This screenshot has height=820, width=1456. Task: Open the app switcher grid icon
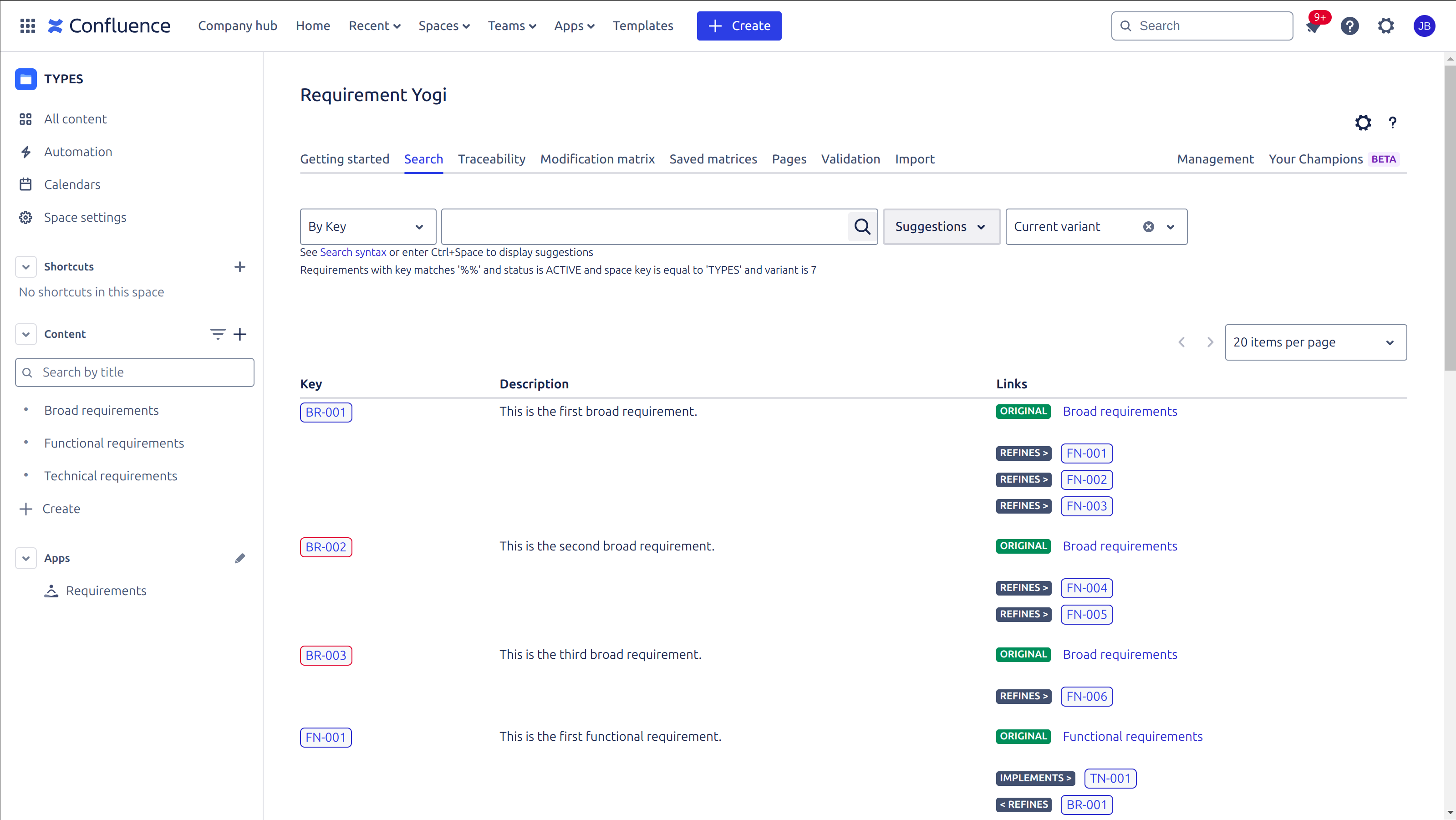[x=27, y=26]
